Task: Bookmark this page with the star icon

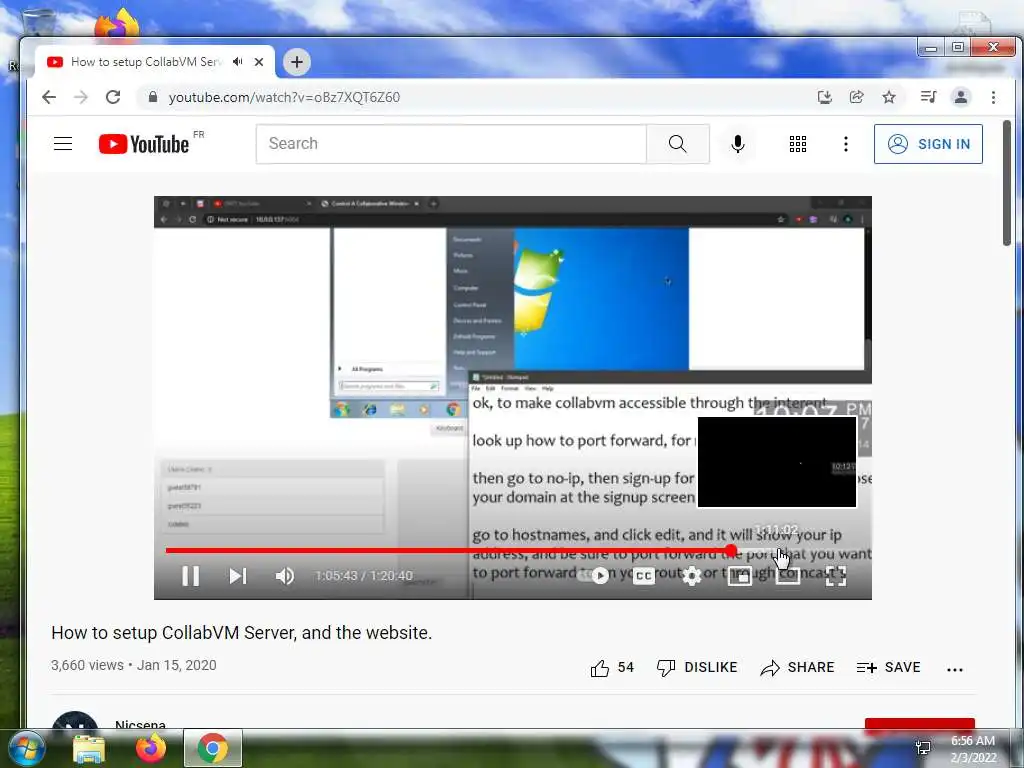Action: pos(889,97)
